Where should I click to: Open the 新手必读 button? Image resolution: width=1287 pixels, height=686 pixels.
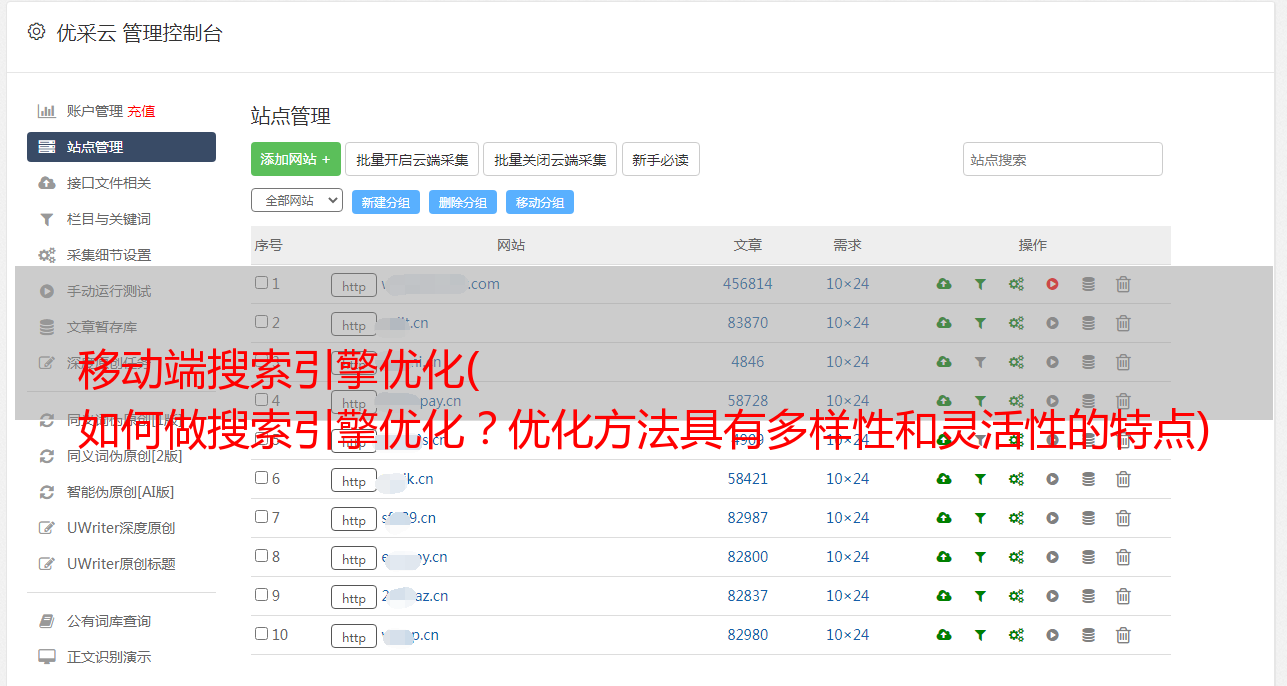pyautogui.click(x=661, y=159)
